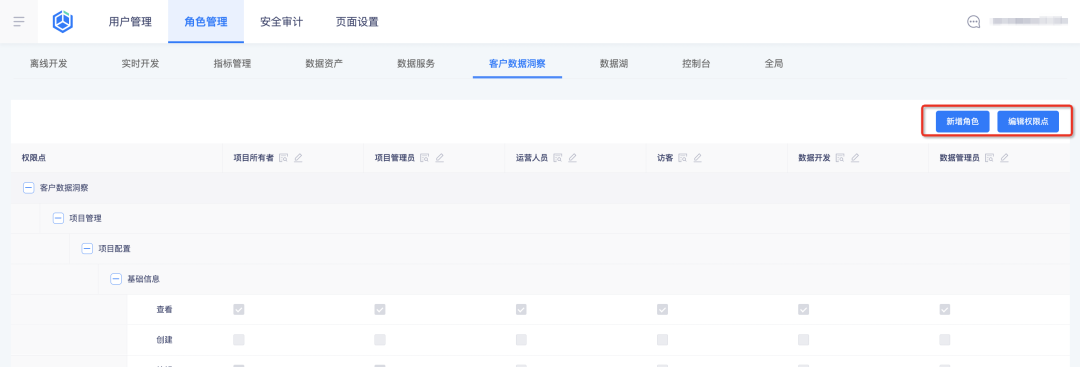Open the chat message icon

973,22
